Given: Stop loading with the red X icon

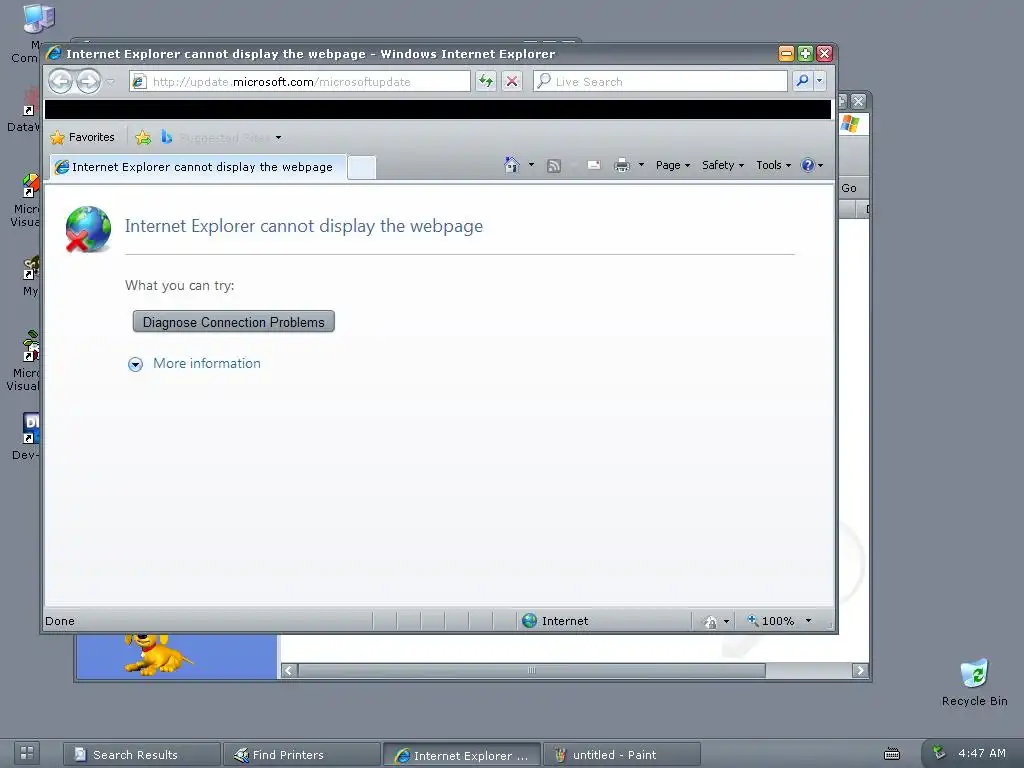Looking at the screenshot, I should tap(512, 82).
